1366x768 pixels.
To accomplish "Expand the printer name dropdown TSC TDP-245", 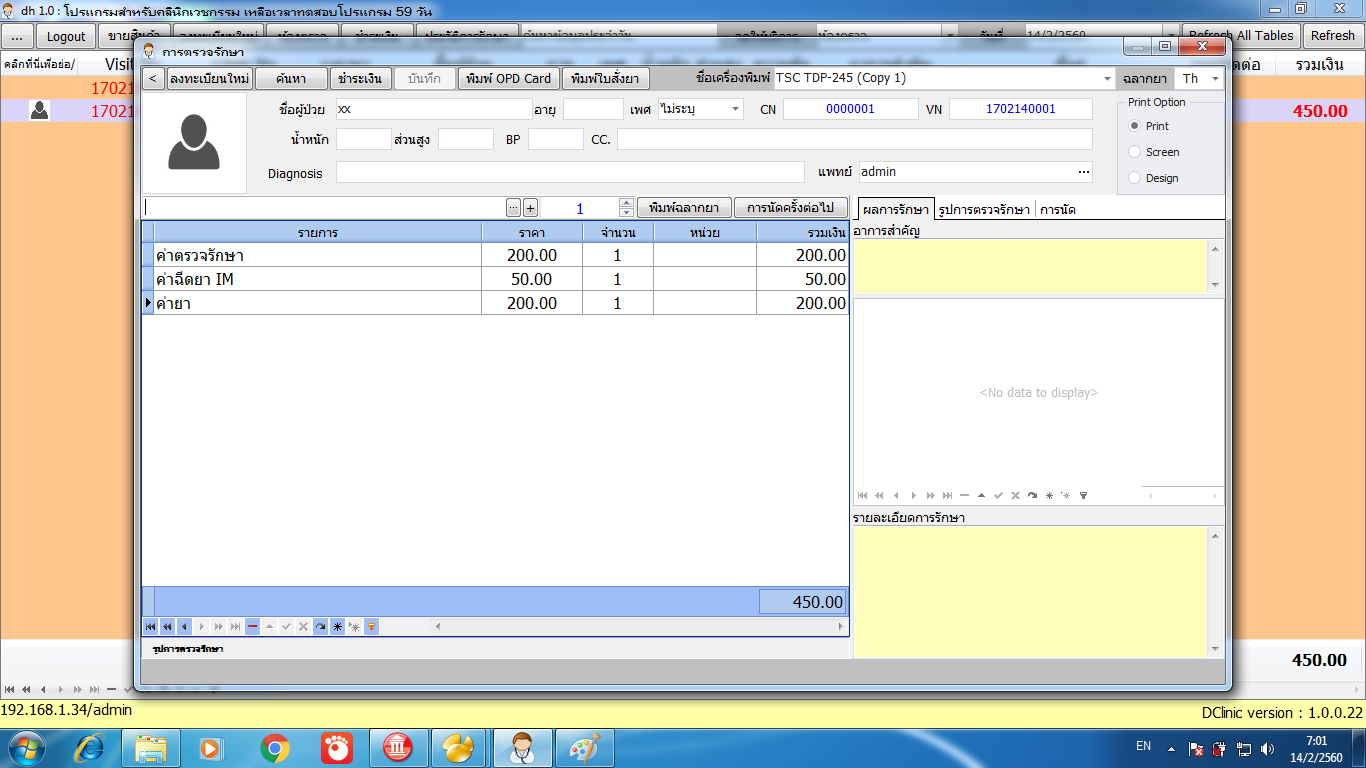I will tap(1107, 78).
